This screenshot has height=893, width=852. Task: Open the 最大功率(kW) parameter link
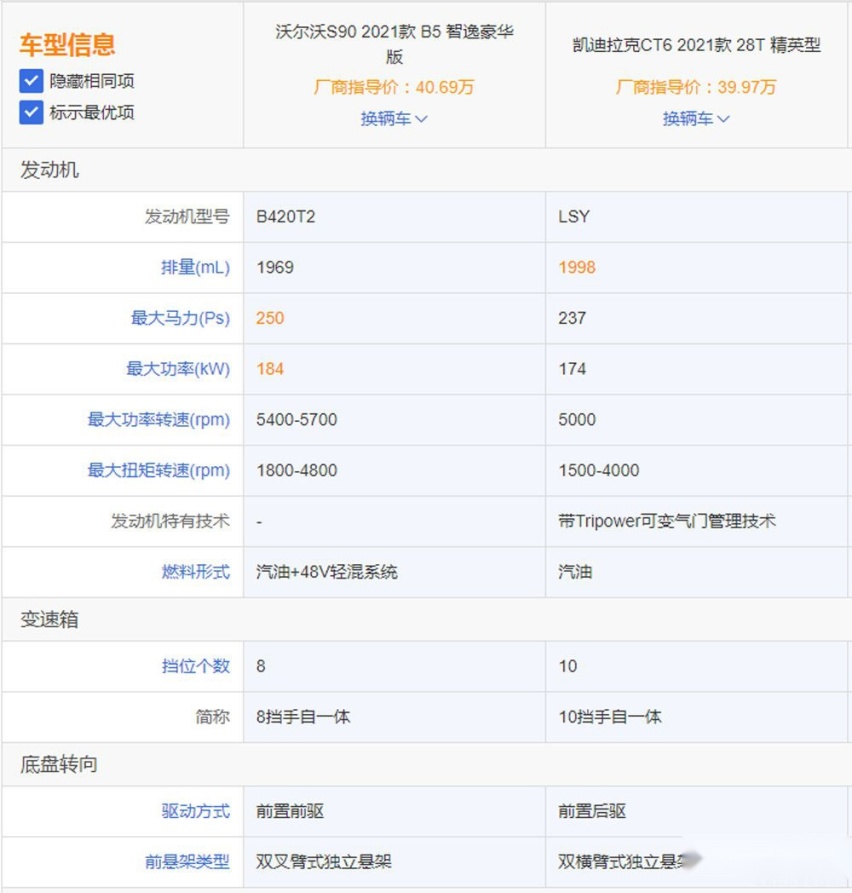tap(178, 368)
